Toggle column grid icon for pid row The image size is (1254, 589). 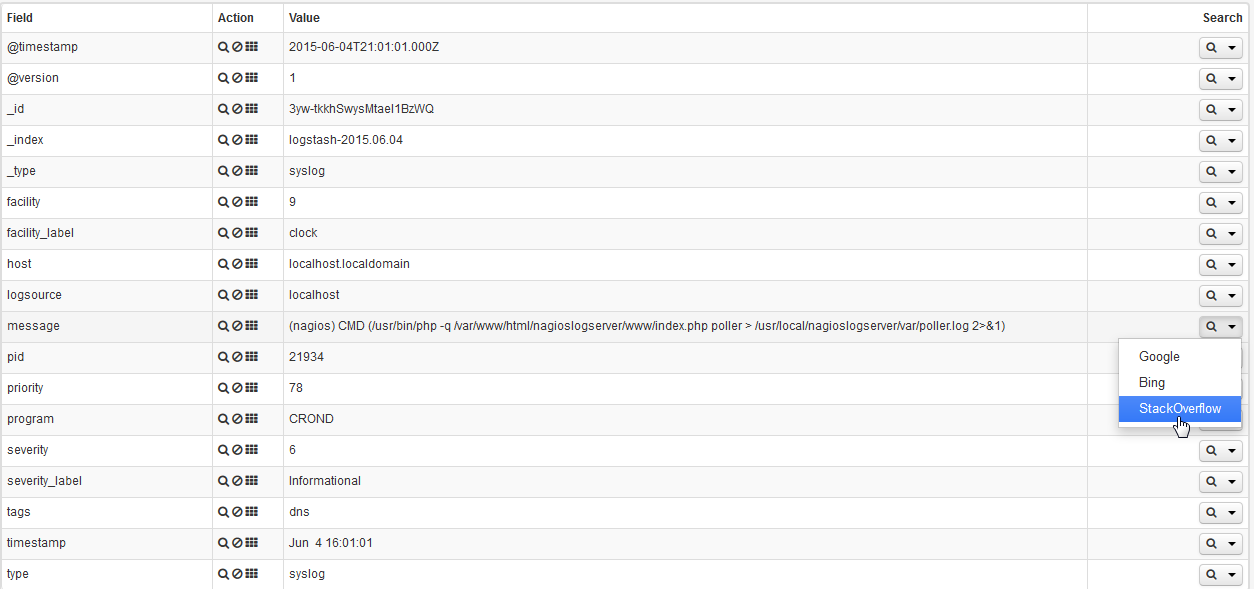(x=252, y=357)
